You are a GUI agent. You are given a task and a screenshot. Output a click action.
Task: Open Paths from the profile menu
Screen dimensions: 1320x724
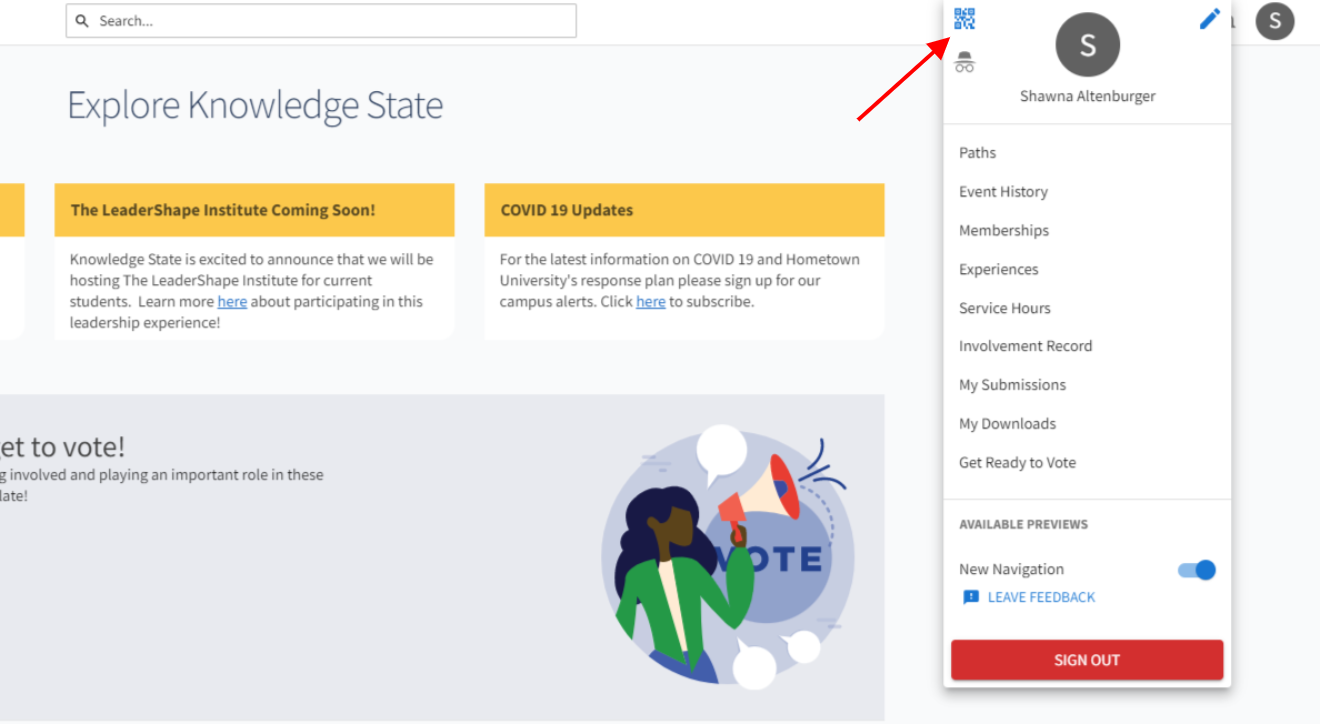[977, 153]
